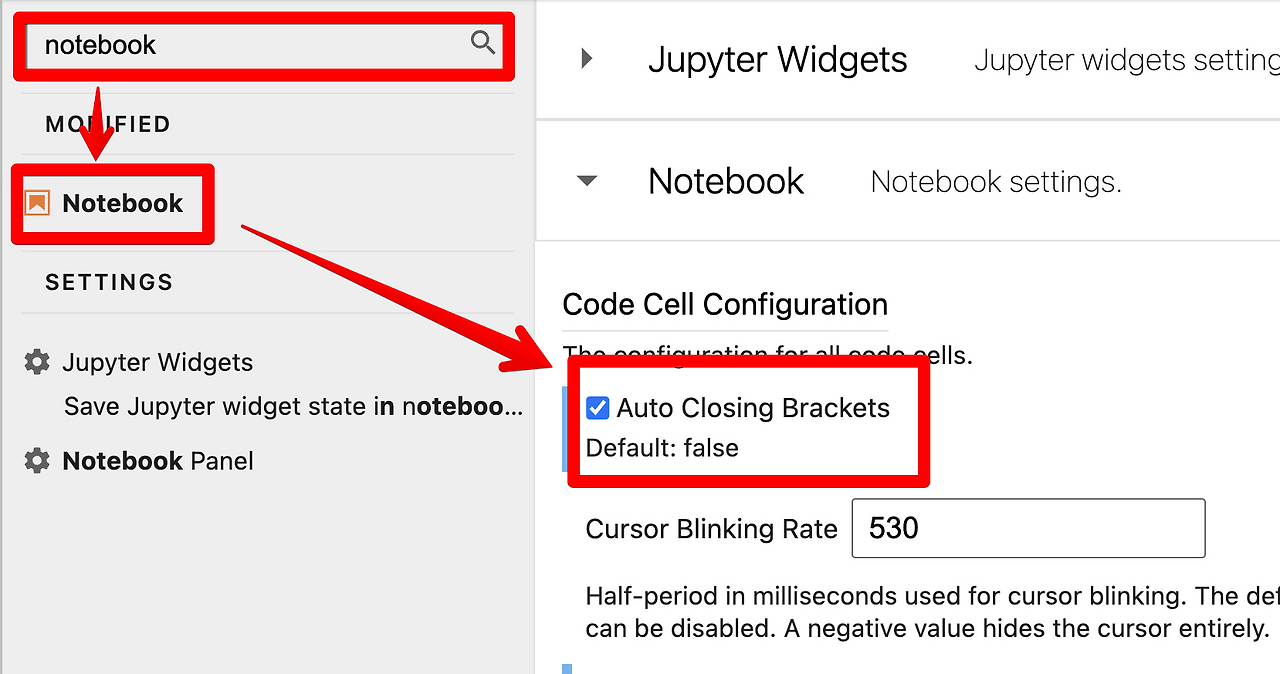Toggle the Auto Closing Brackets checkbox

pos(598,407)
